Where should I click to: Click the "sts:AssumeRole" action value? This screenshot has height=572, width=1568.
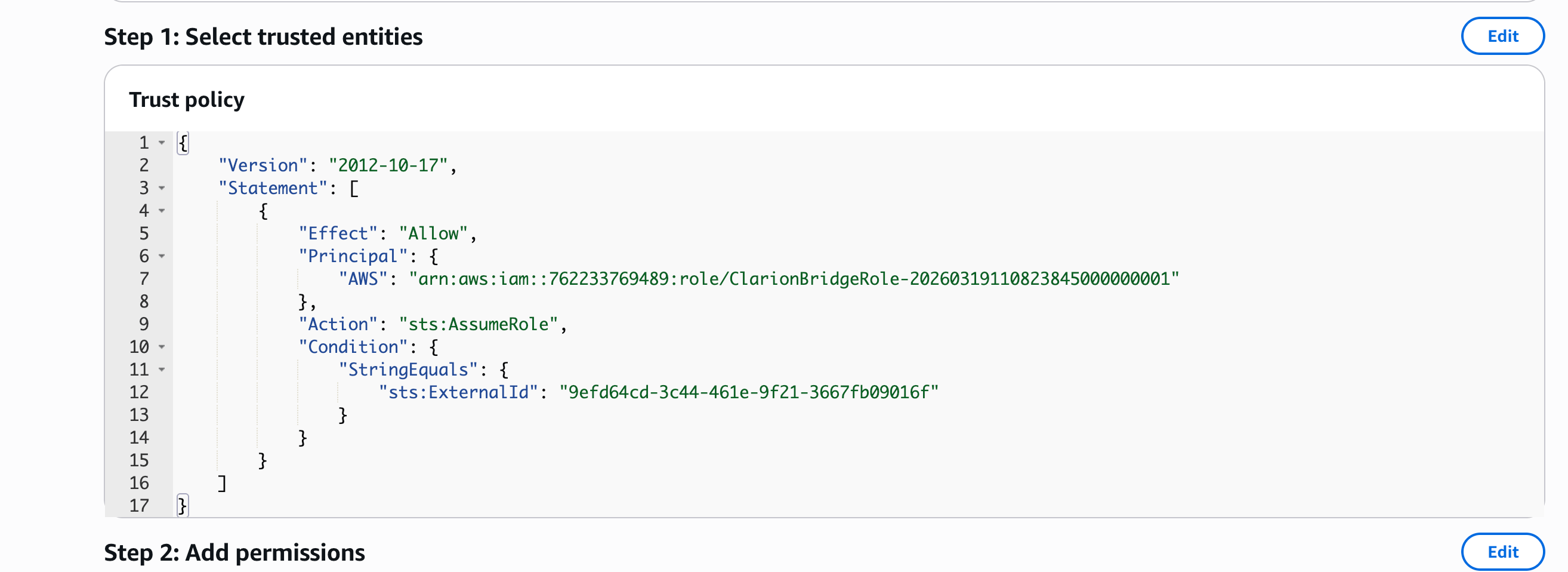point(479,324)
